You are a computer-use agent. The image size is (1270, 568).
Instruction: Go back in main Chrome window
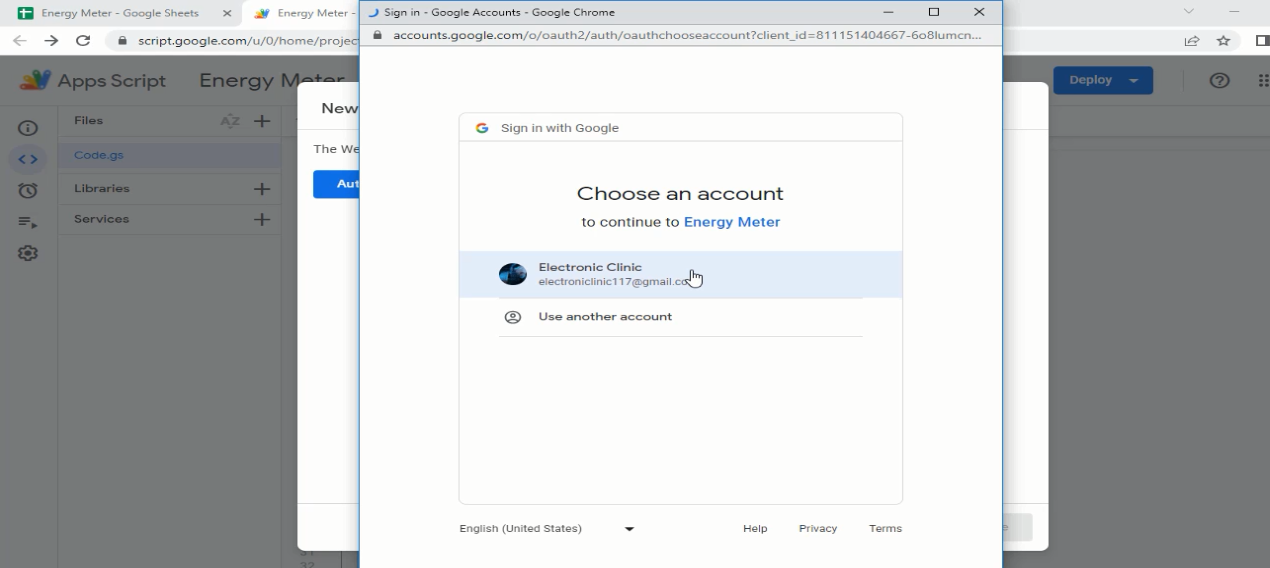pyautogui.click(x=20, y=41)
